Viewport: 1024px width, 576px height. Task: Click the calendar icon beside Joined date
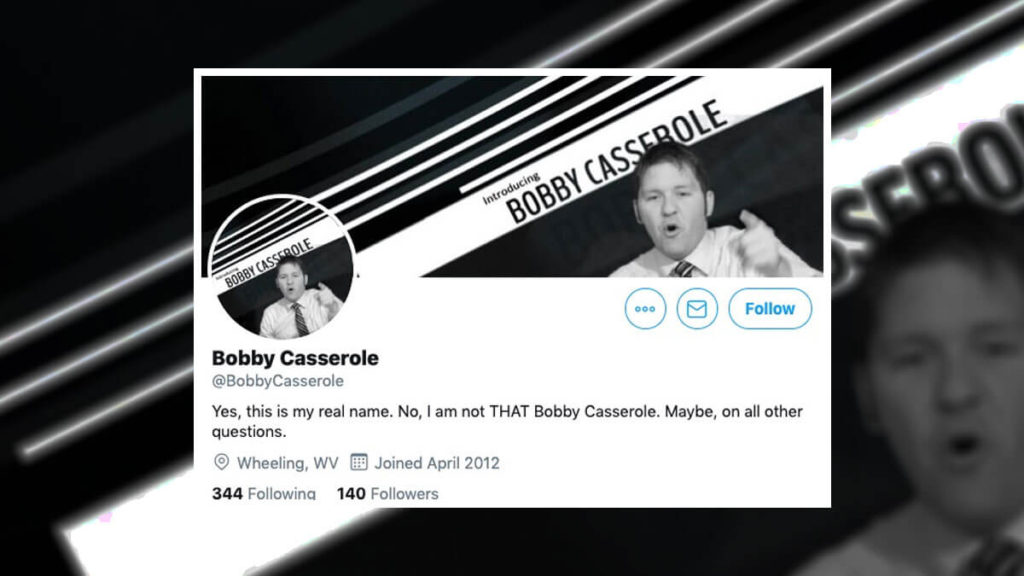coord(359,462)
